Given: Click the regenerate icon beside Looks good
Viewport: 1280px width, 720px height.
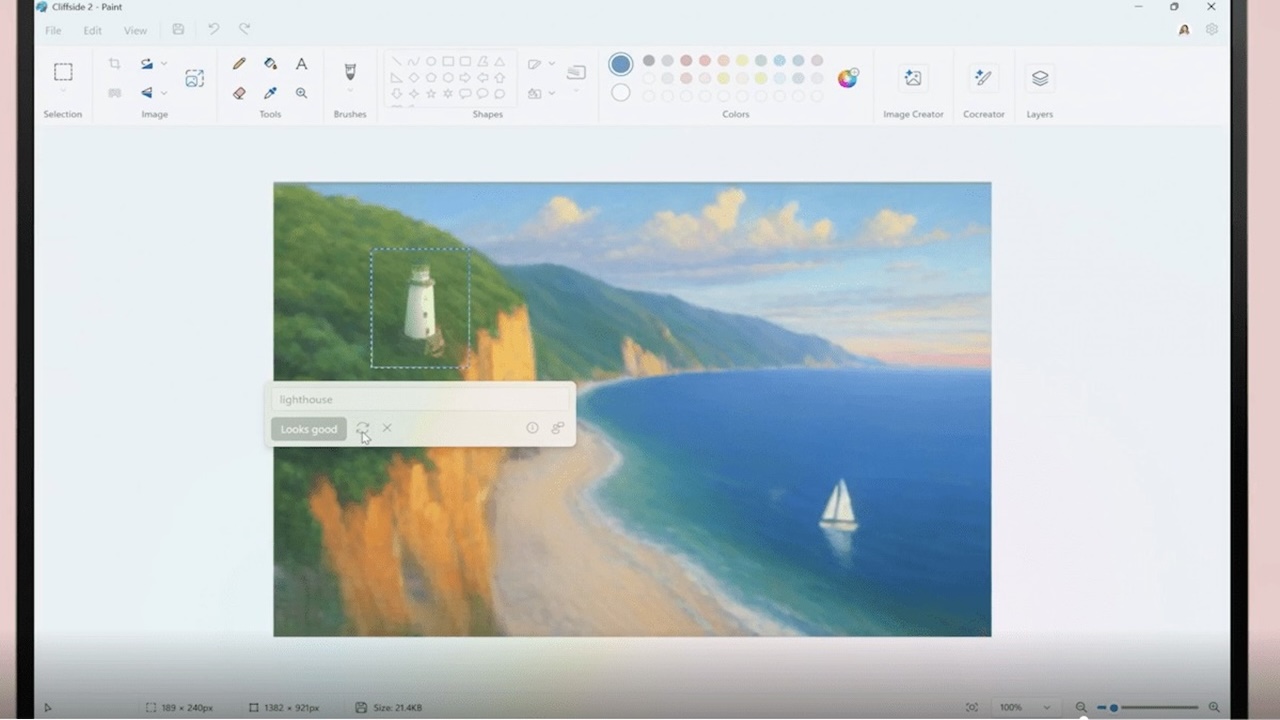Looking at the screenshot, I should click(x=362, y=428).
